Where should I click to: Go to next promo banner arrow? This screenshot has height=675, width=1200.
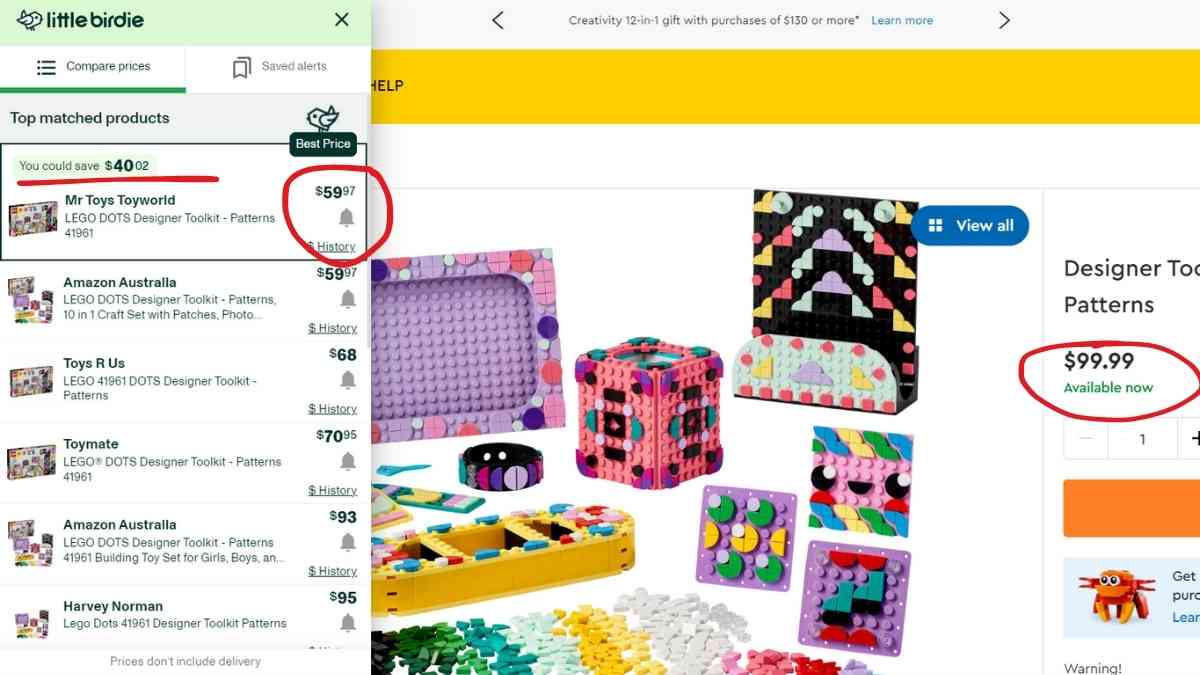tap(1005, 20)
